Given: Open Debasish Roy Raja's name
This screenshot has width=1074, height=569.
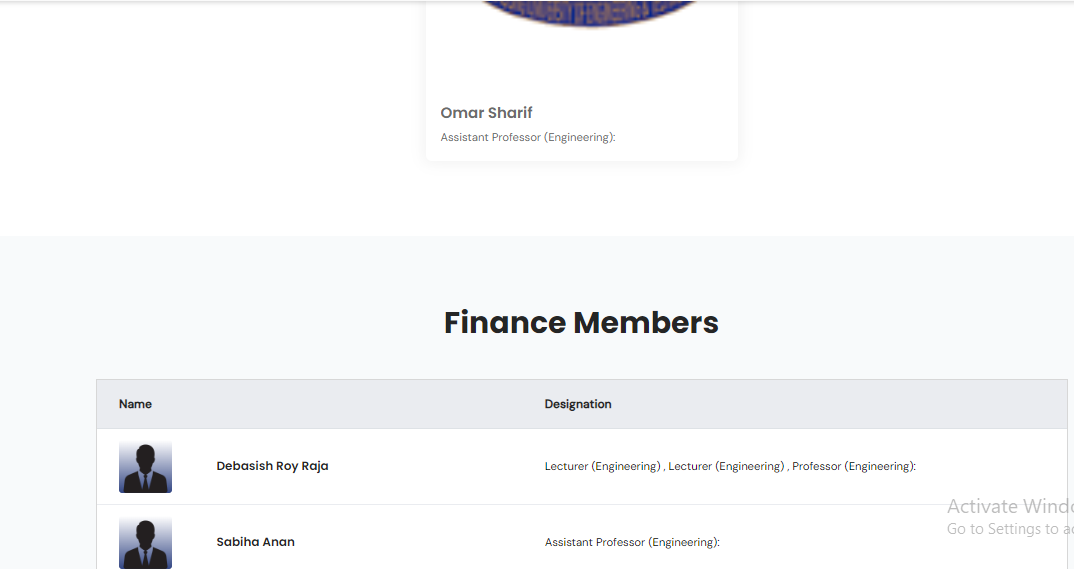Looking at the screenshot, I should point(272,466).
